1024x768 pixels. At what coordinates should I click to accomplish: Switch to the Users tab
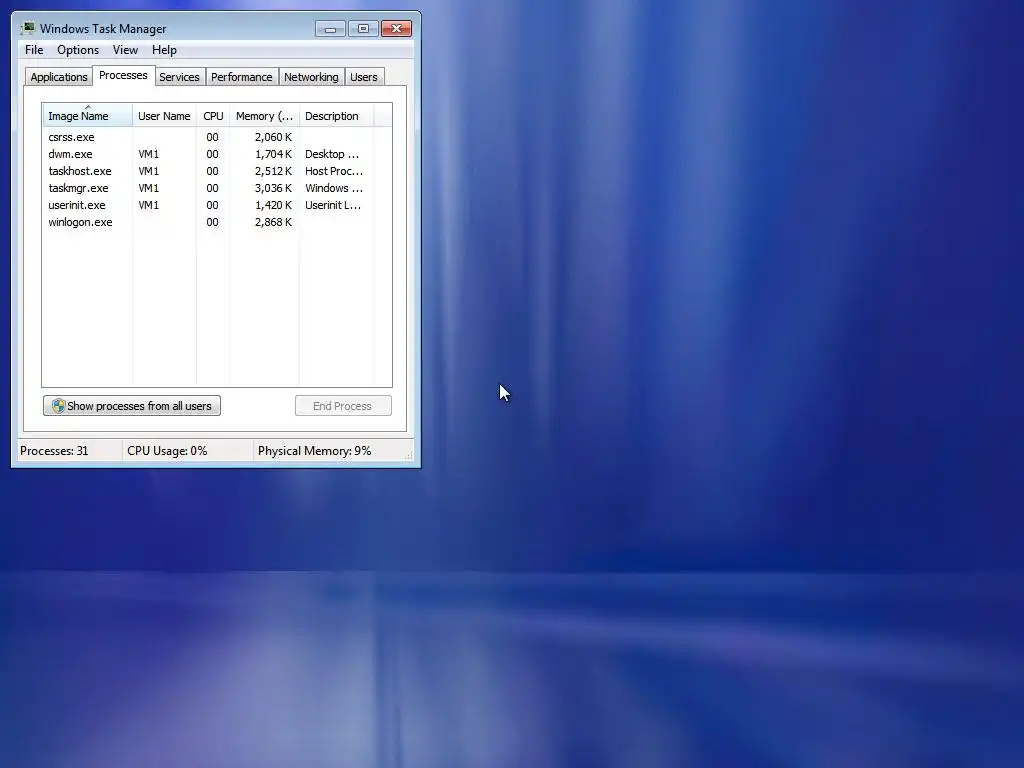pos(363,77)
